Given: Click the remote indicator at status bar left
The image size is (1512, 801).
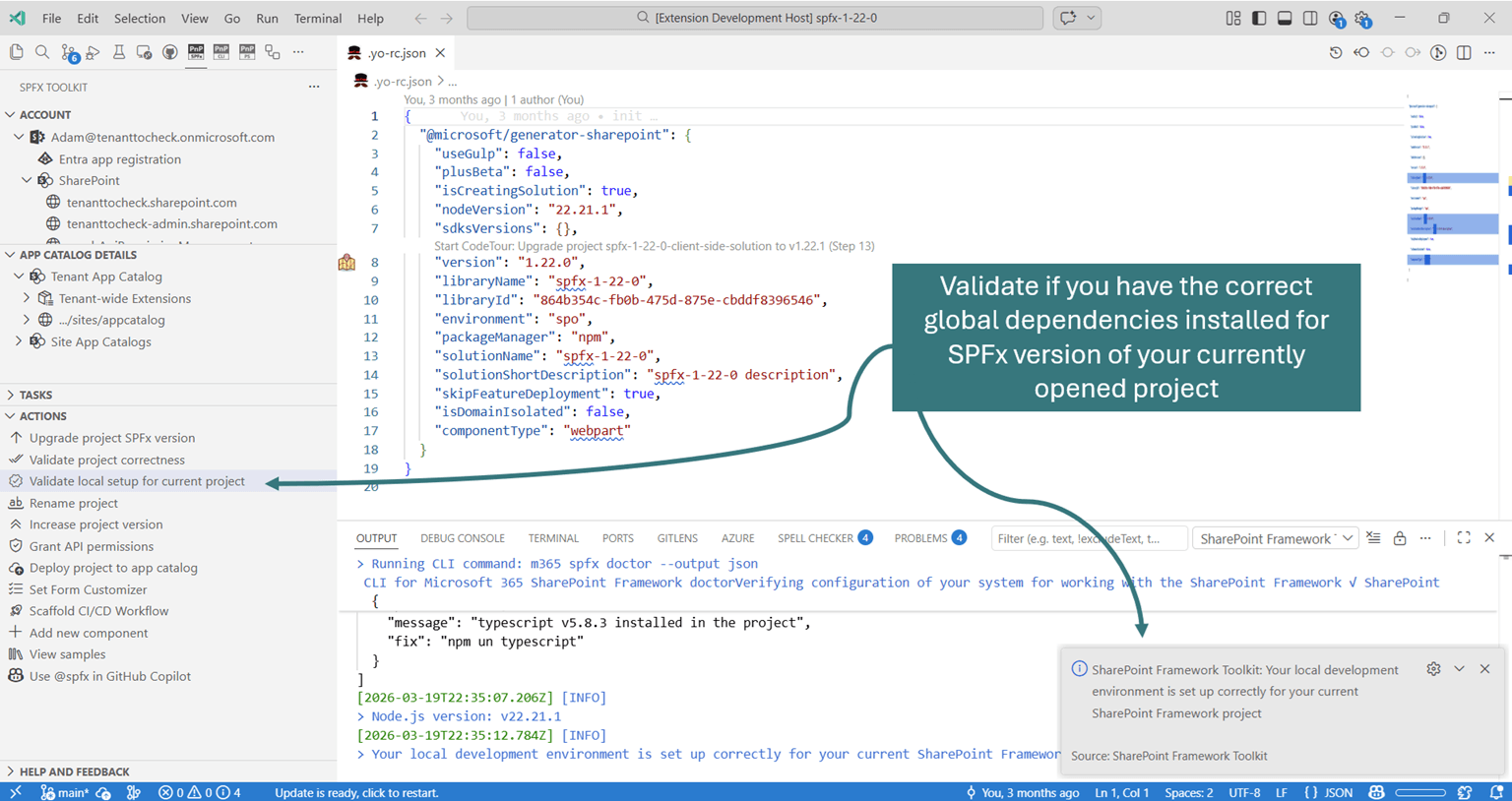Looking at the screenshot, I should click(15, 792).
